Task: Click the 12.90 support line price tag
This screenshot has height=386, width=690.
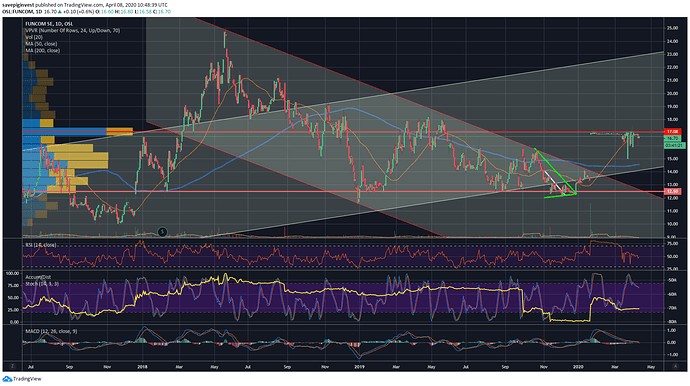Action: coord(672,191)
